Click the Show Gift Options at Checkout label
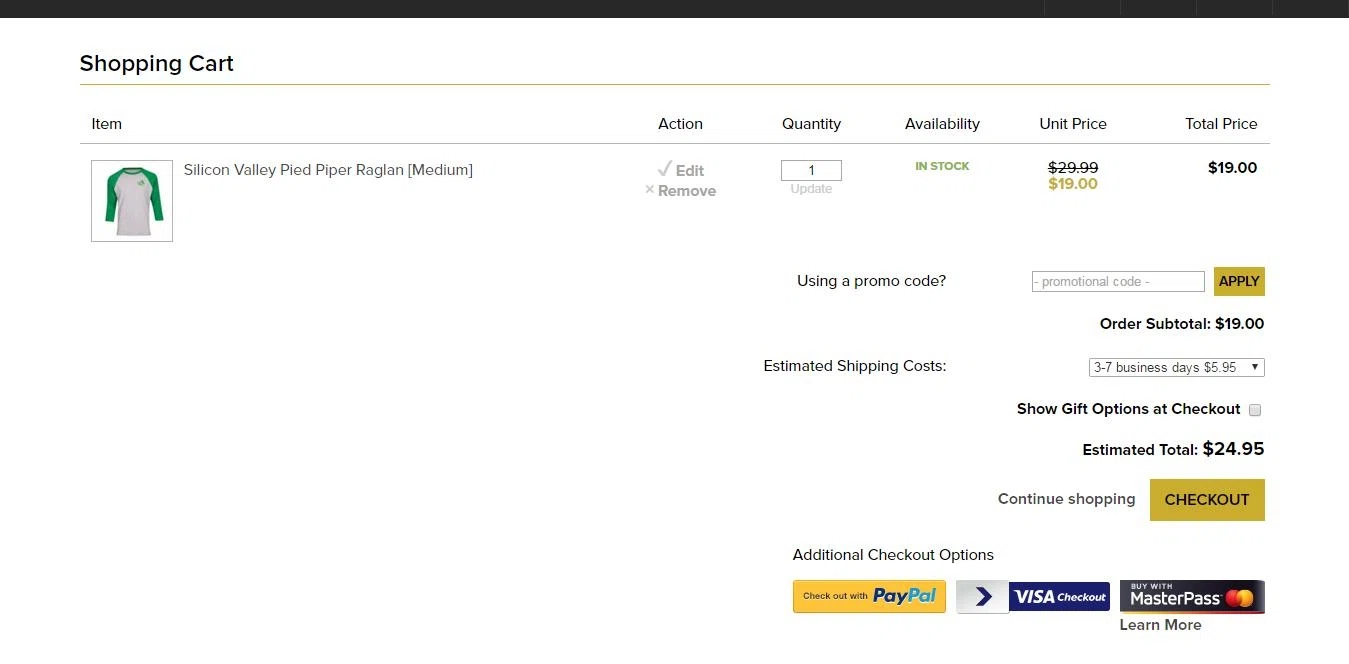This screenshot has height=664, width=1349. (1128, 409)
